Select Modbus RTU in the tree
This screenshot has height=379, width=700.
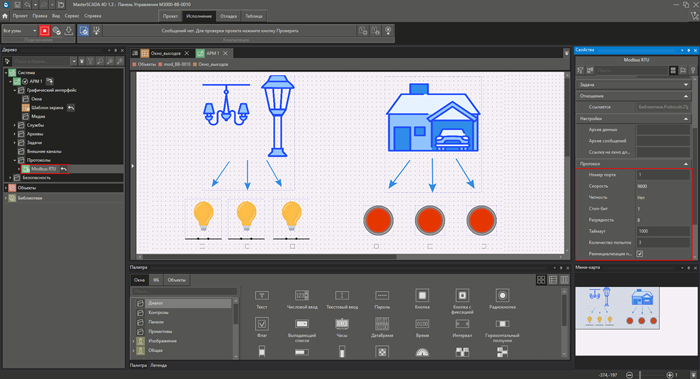(x=43, y=169)
